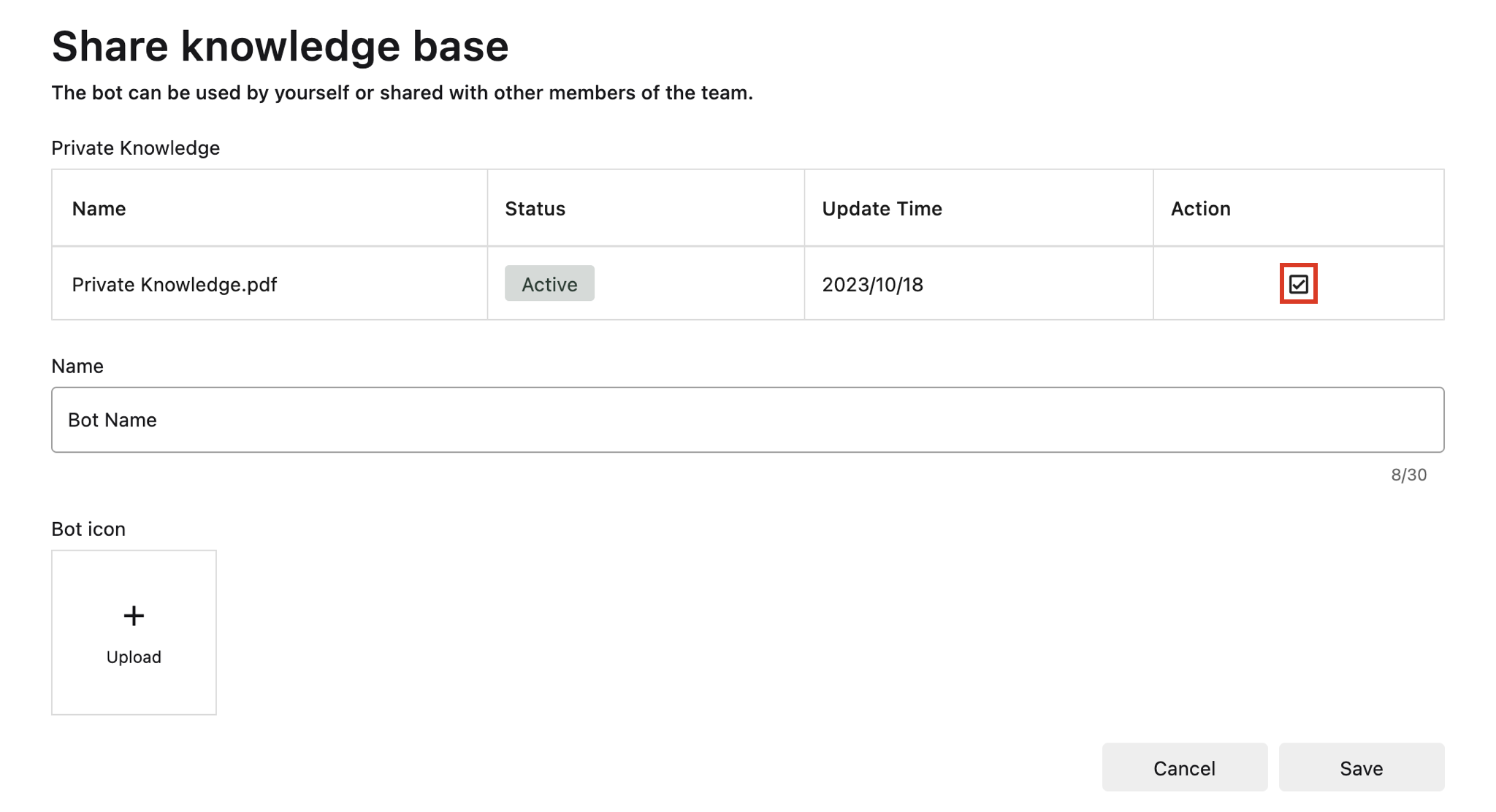Click the Status column header

click(535, 209)
